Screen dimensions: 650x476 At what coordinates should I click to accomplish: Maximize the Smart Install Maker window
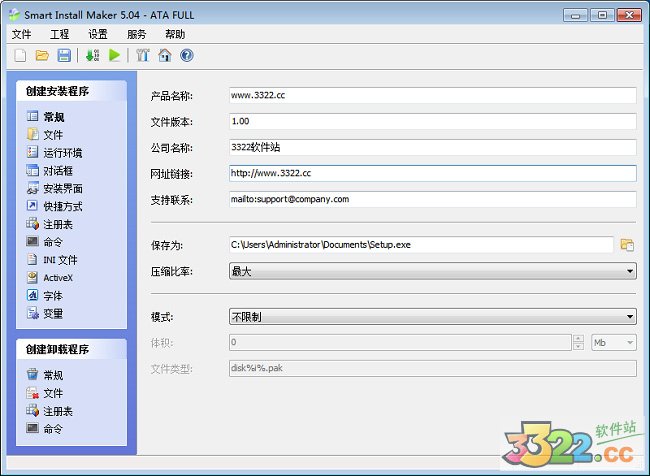pos(602,15)
